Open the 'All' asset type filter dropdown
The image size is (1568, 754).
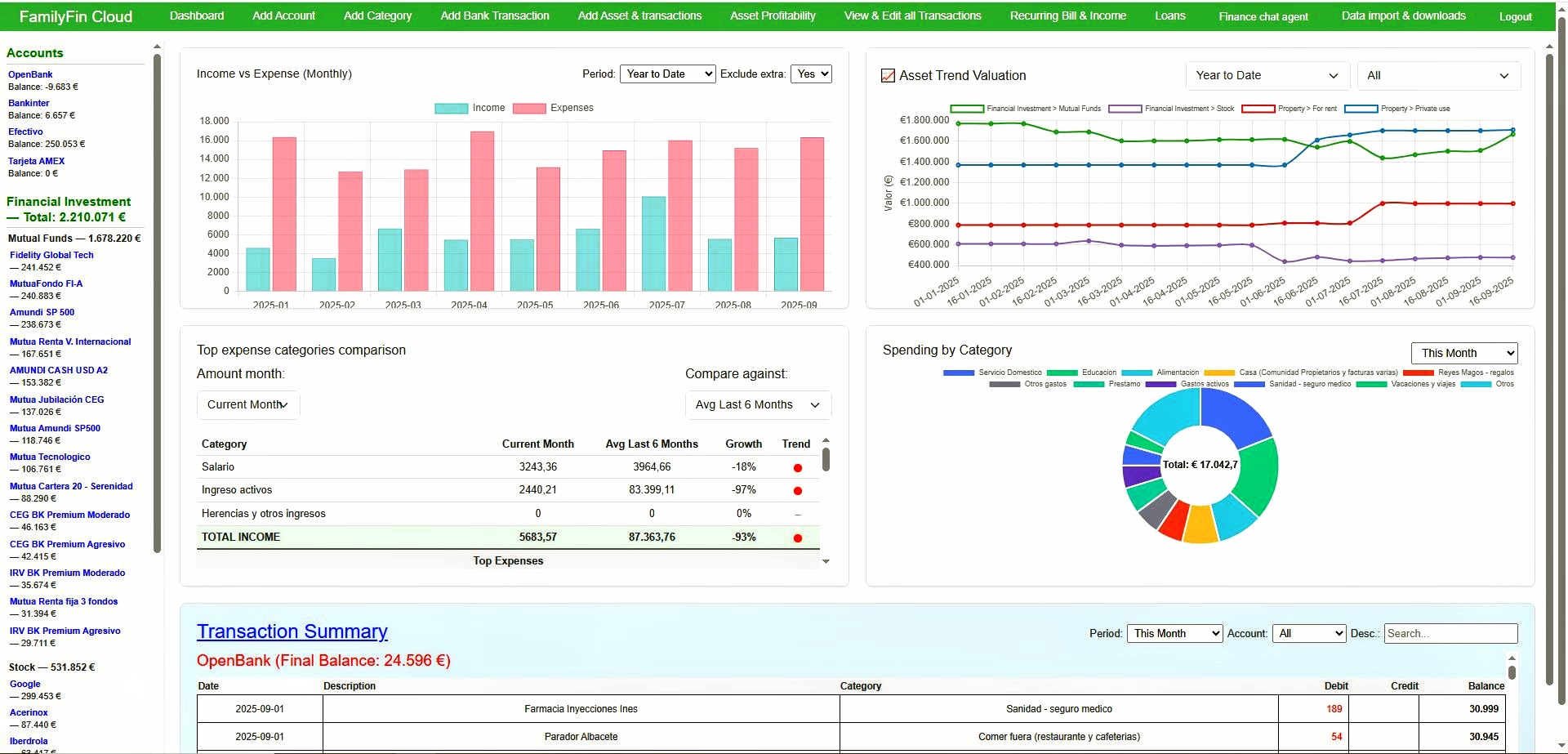pos(1437,75)
